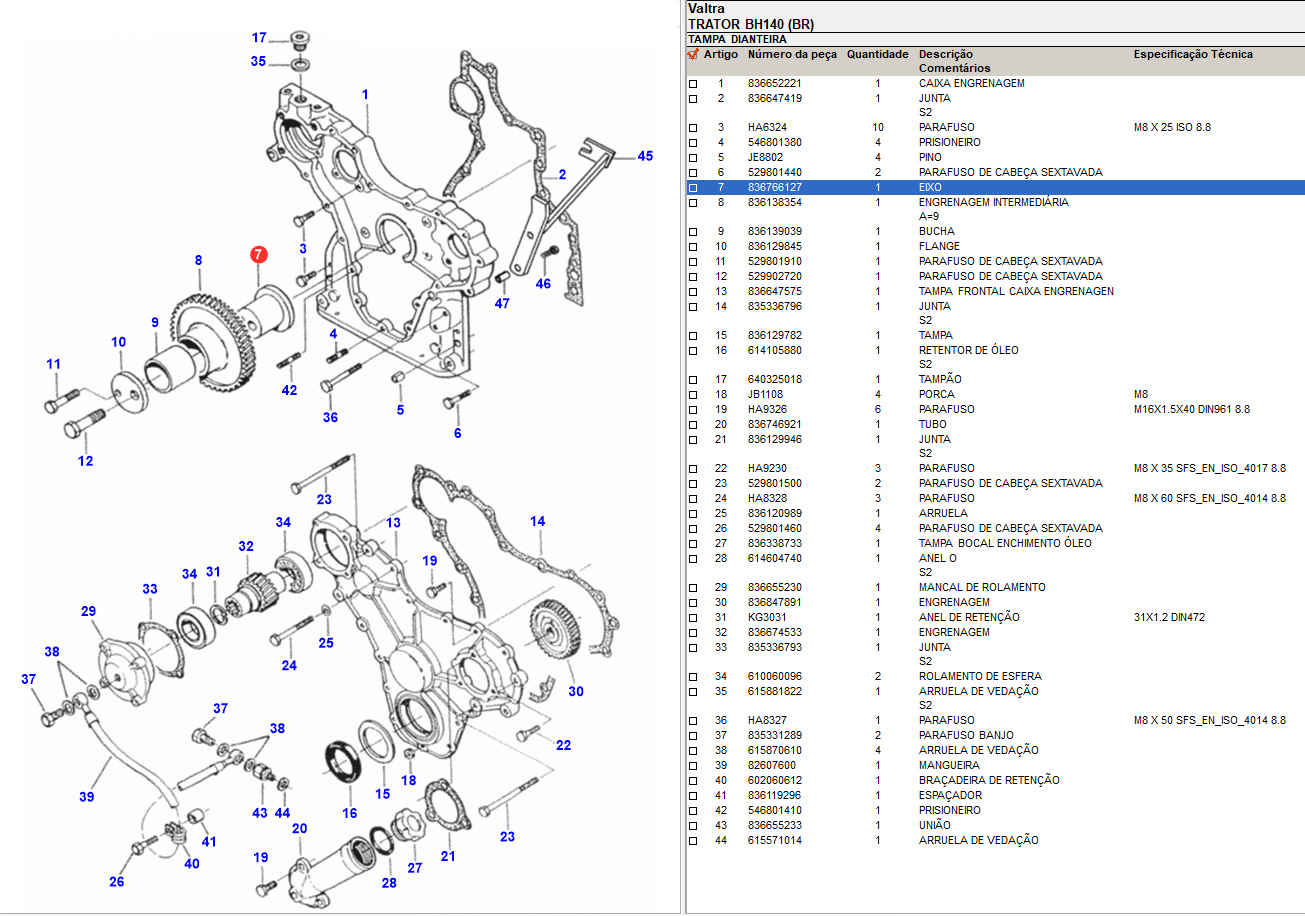
Task: Click the Número da peça column header
Action: coord(792,54)
